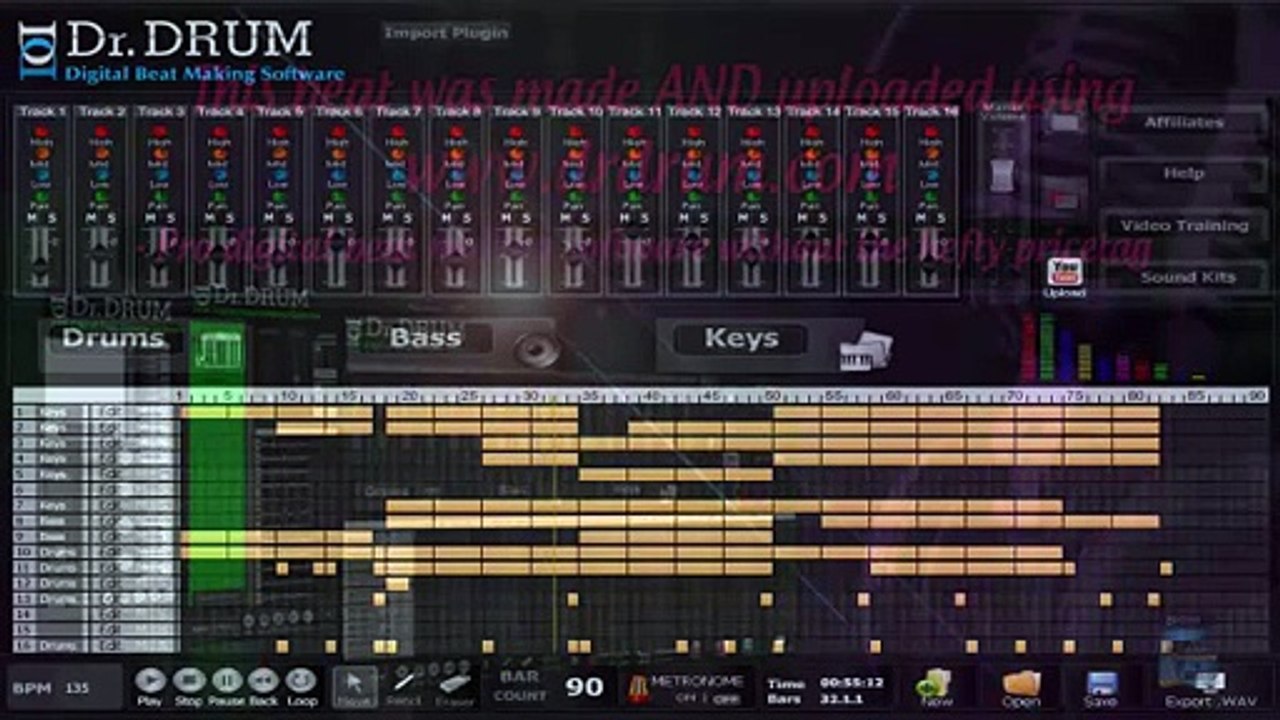Open the speaker icon beside Bass

537,348
